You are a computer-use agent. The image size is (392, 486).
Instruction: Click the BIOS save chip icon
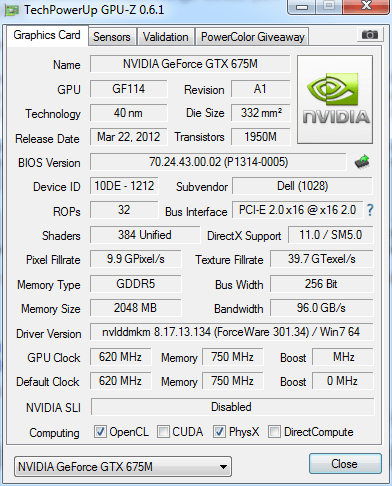pyautogui.click(x=362, y=162)
